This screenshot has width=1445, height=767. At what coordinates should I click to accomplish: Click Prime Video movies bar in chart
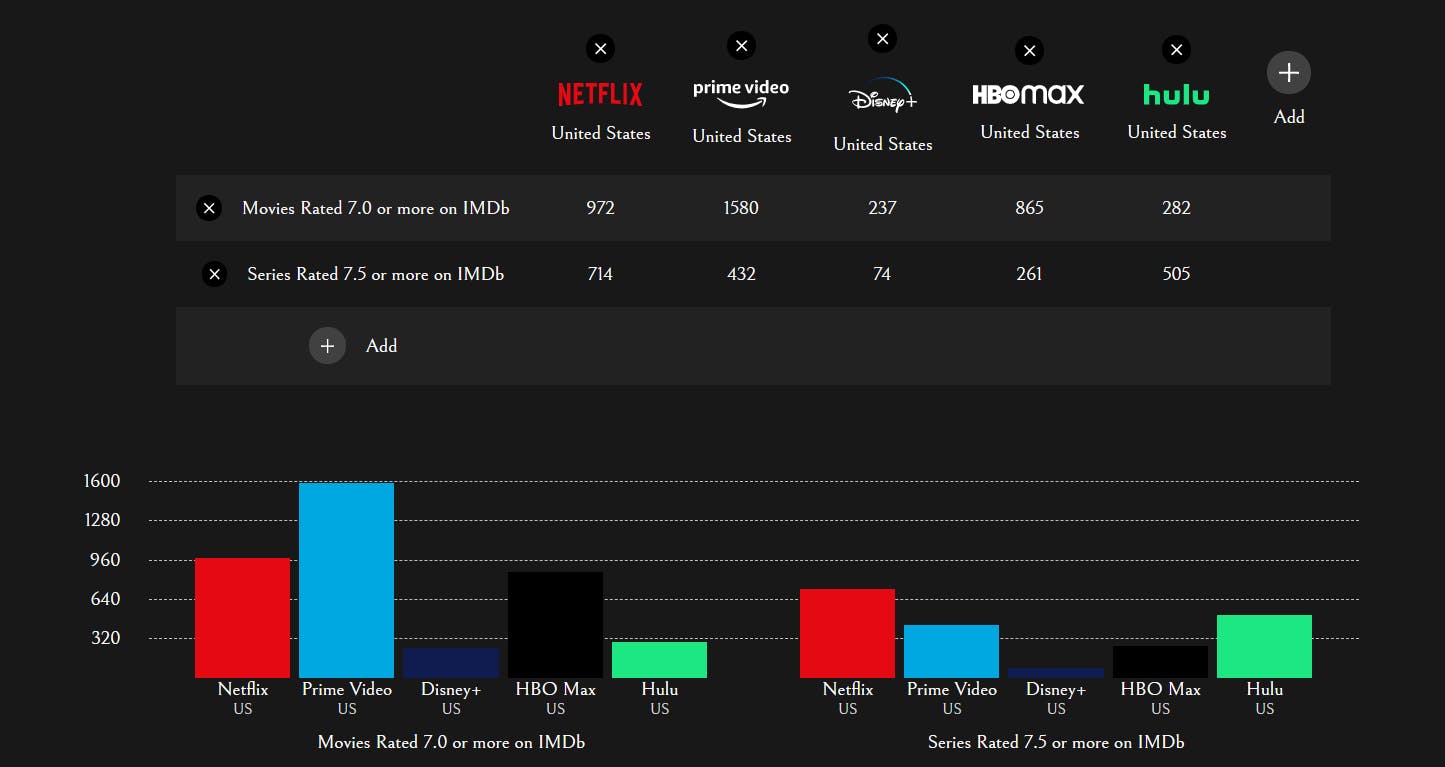tap(347, 580)
